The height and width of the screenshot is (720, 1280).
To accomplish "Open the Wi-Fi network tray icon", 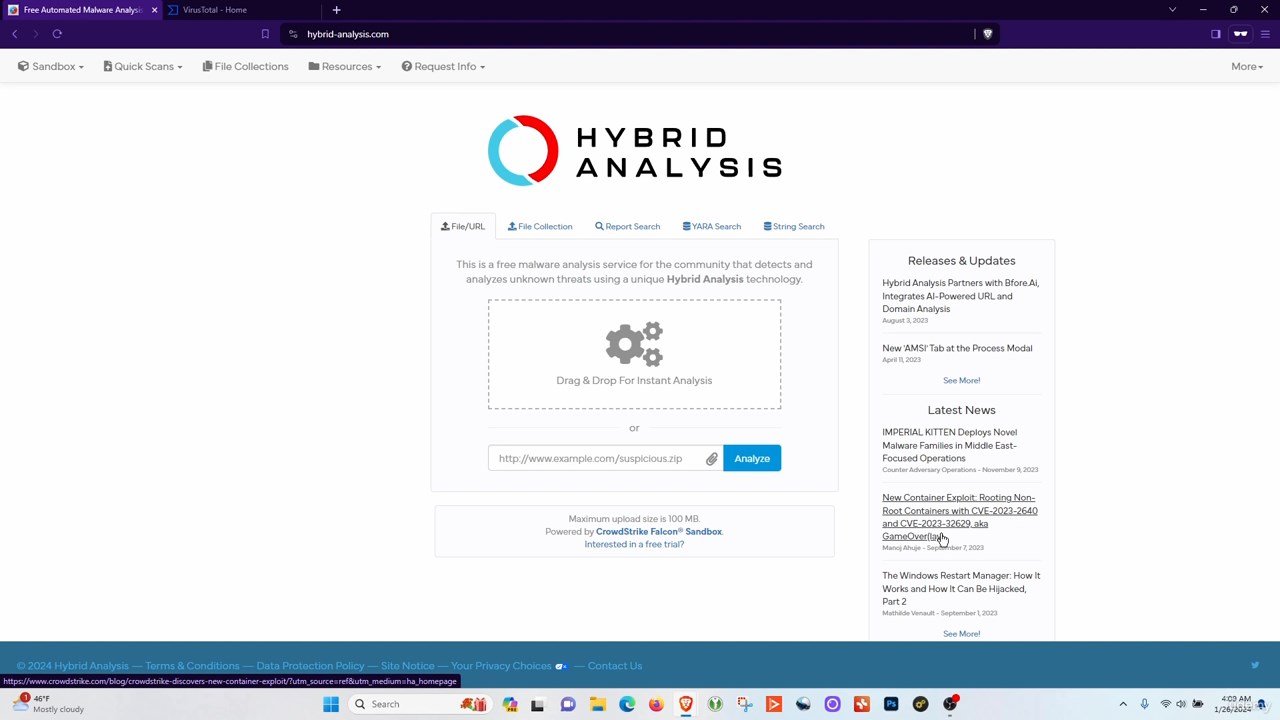I will 1165,704.
